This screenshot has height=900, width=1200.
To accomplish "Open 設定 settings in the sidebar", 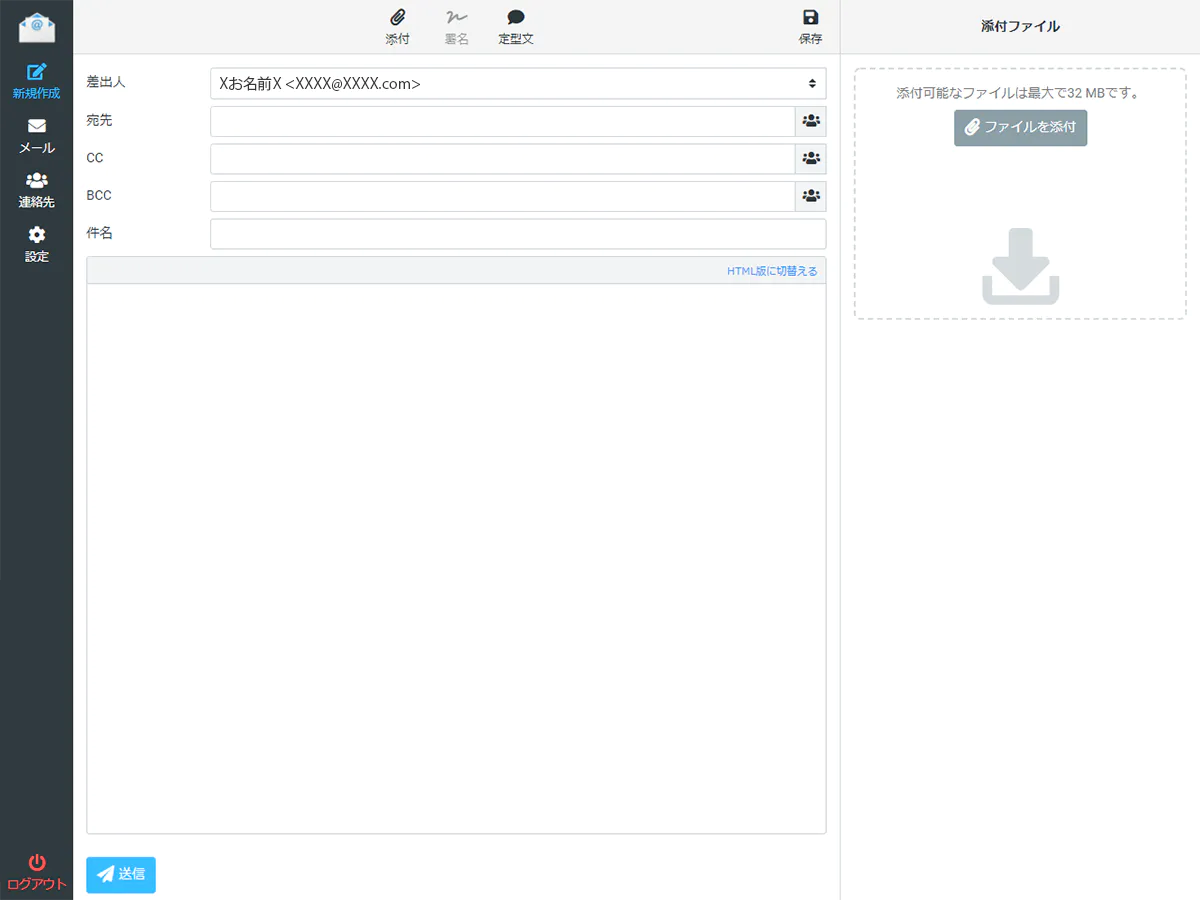I will tap(37, 245).
